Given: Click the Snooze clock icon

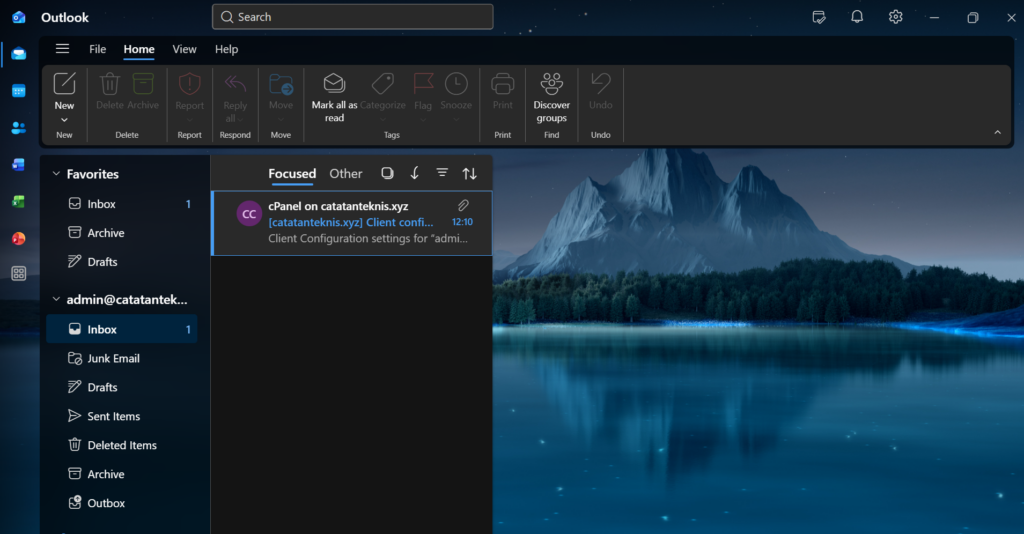Looking at the screenshot, I should (x=456, y=84).
